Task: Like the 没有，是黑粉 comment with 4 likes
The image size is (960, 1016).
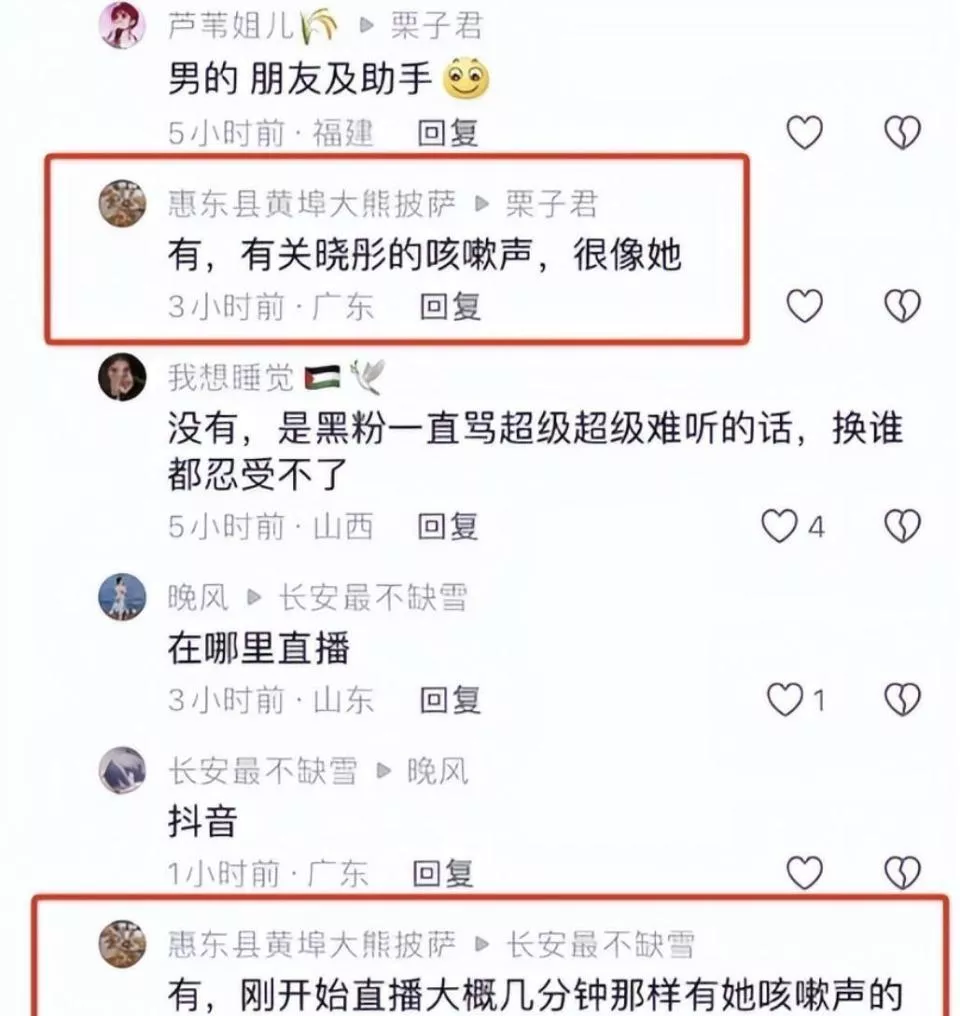Action: click(779, 525)
